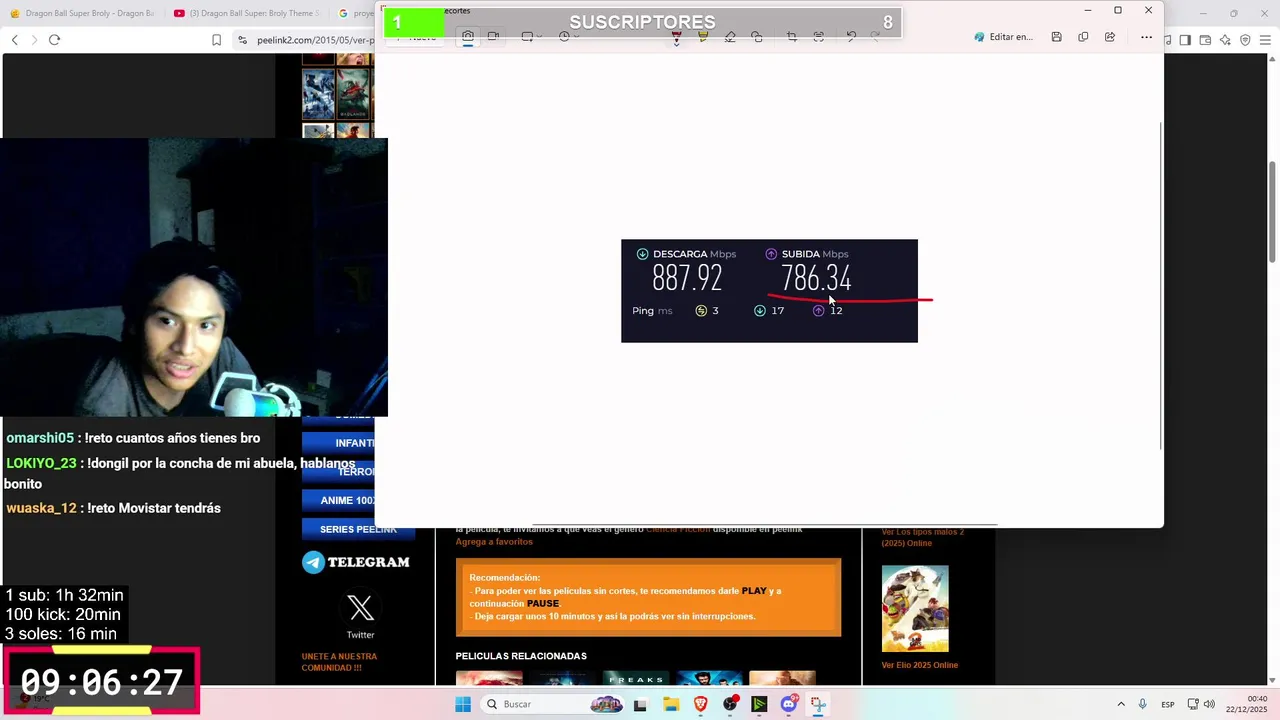Open the Windows Start menu
1280x720 pixels.
click(462, 704)
